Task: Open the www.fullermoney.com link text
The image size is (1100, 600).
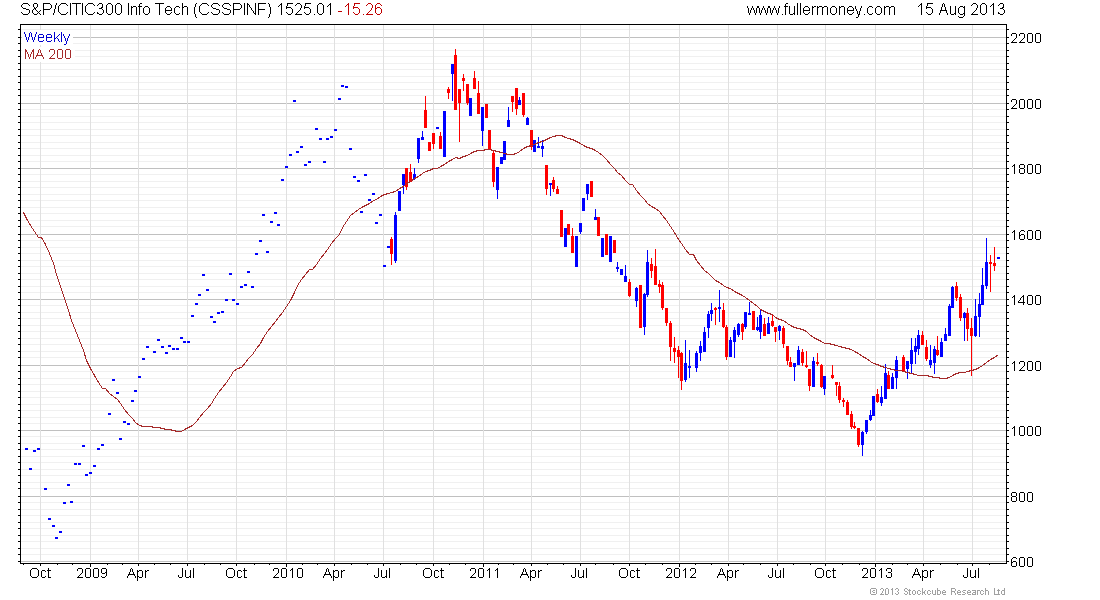Action: pos(821,10)
